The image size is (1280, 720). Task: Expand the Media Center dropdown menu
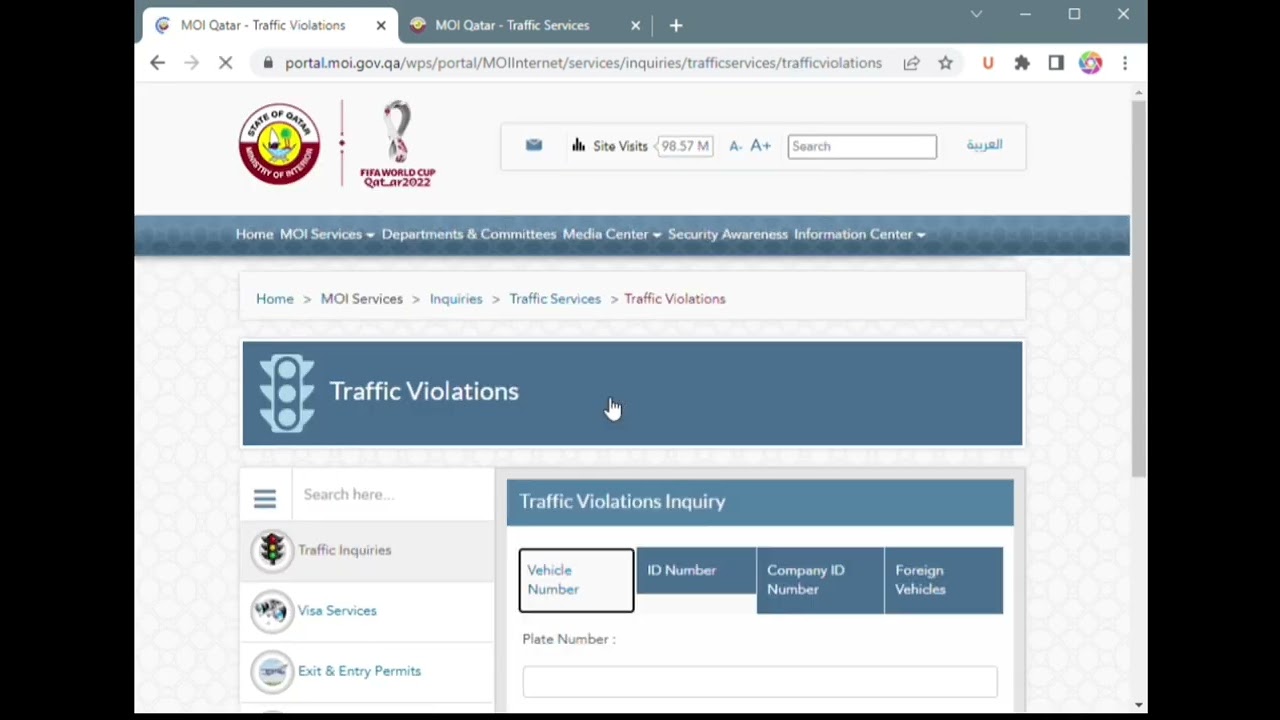[x=611, y=234]
